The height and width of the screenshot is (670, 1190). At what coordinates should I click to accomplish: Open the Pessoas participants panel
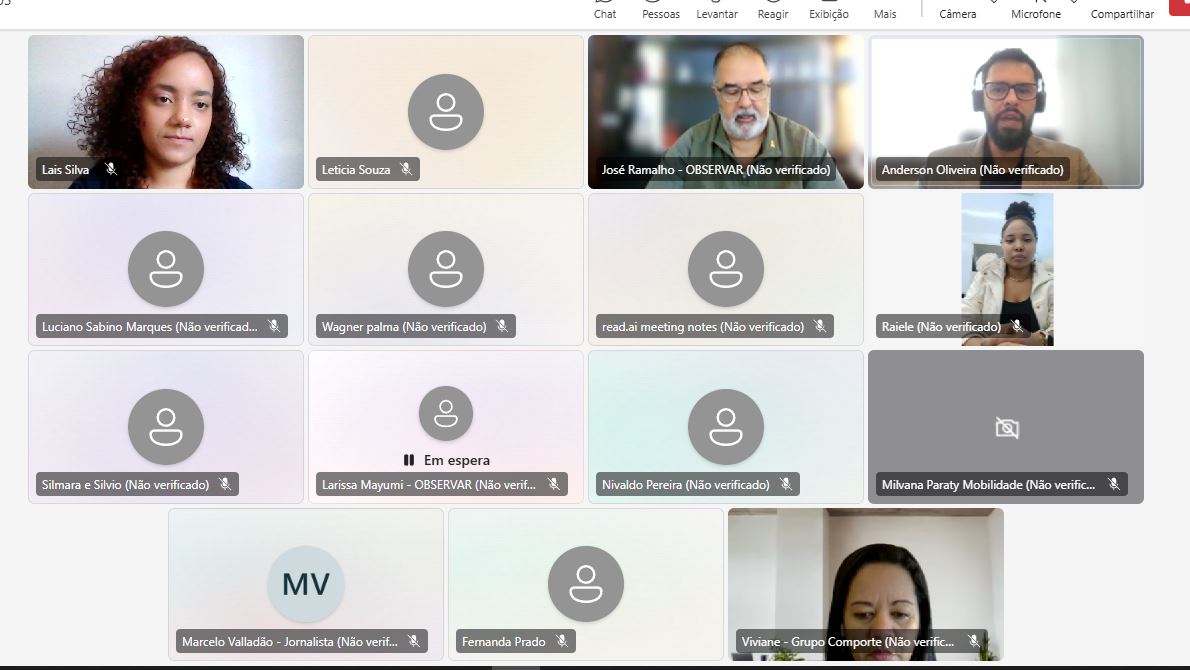click(x=661, y=11)
